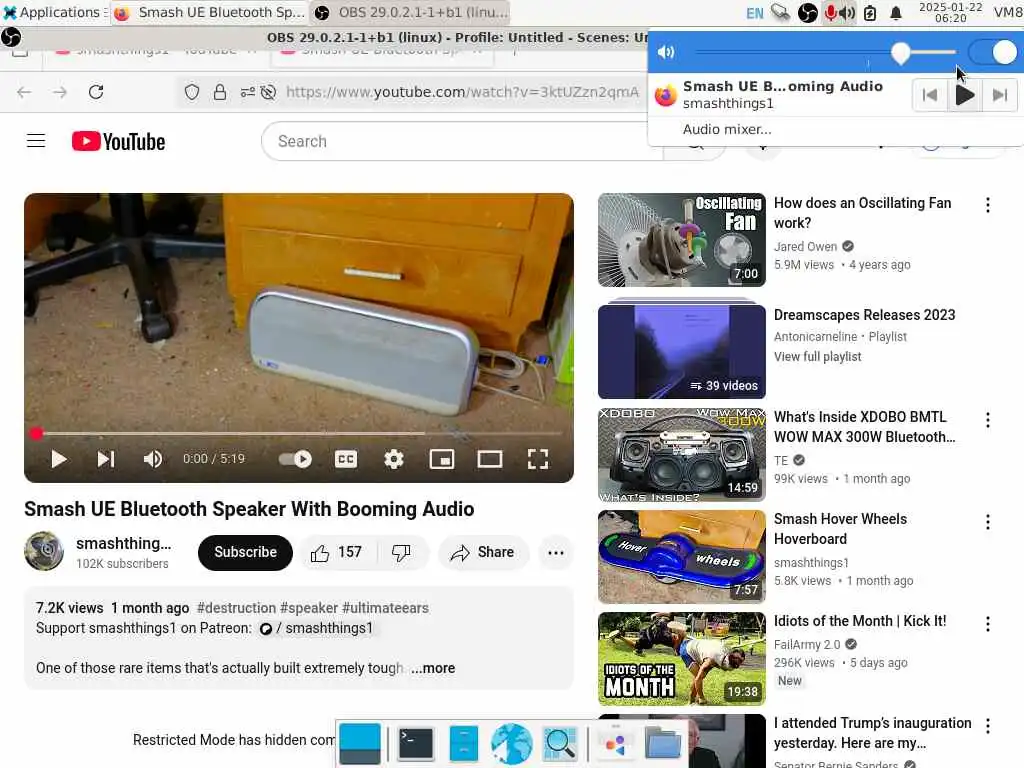This screenshot has width=1024, height=768.
Task: Open the application finder magnifier dock icon
Action: (x=560, y=744)
